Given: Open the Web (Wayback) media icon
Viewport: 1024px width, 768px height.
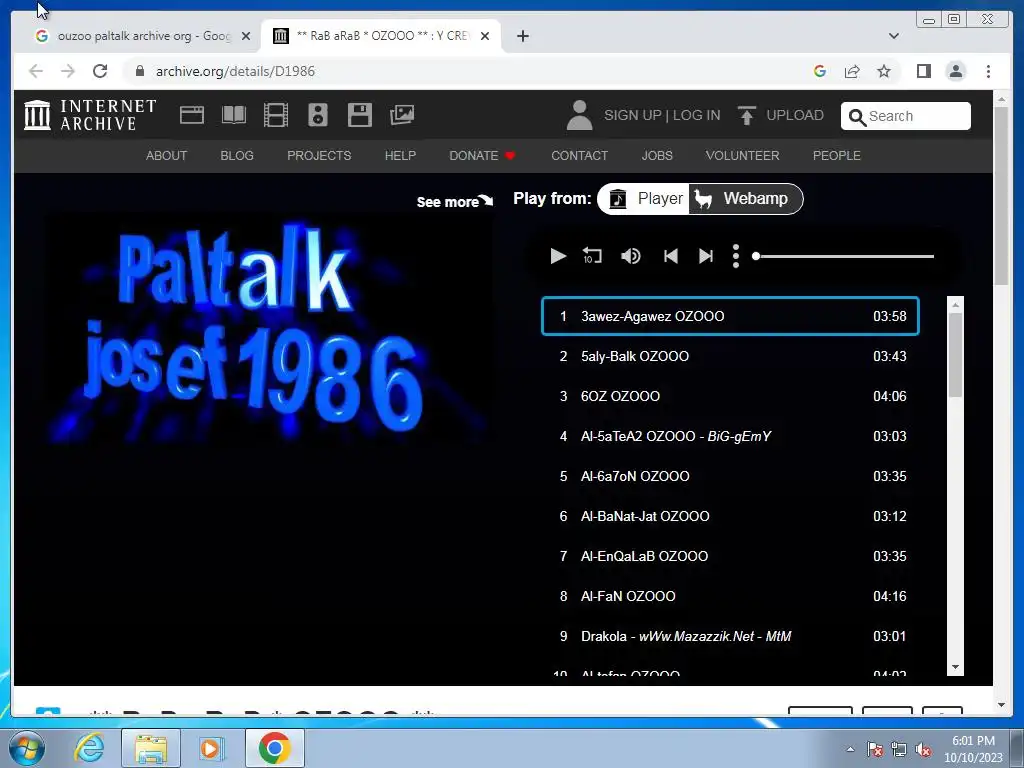Looking at the screenshot, I should coord(192,115).
